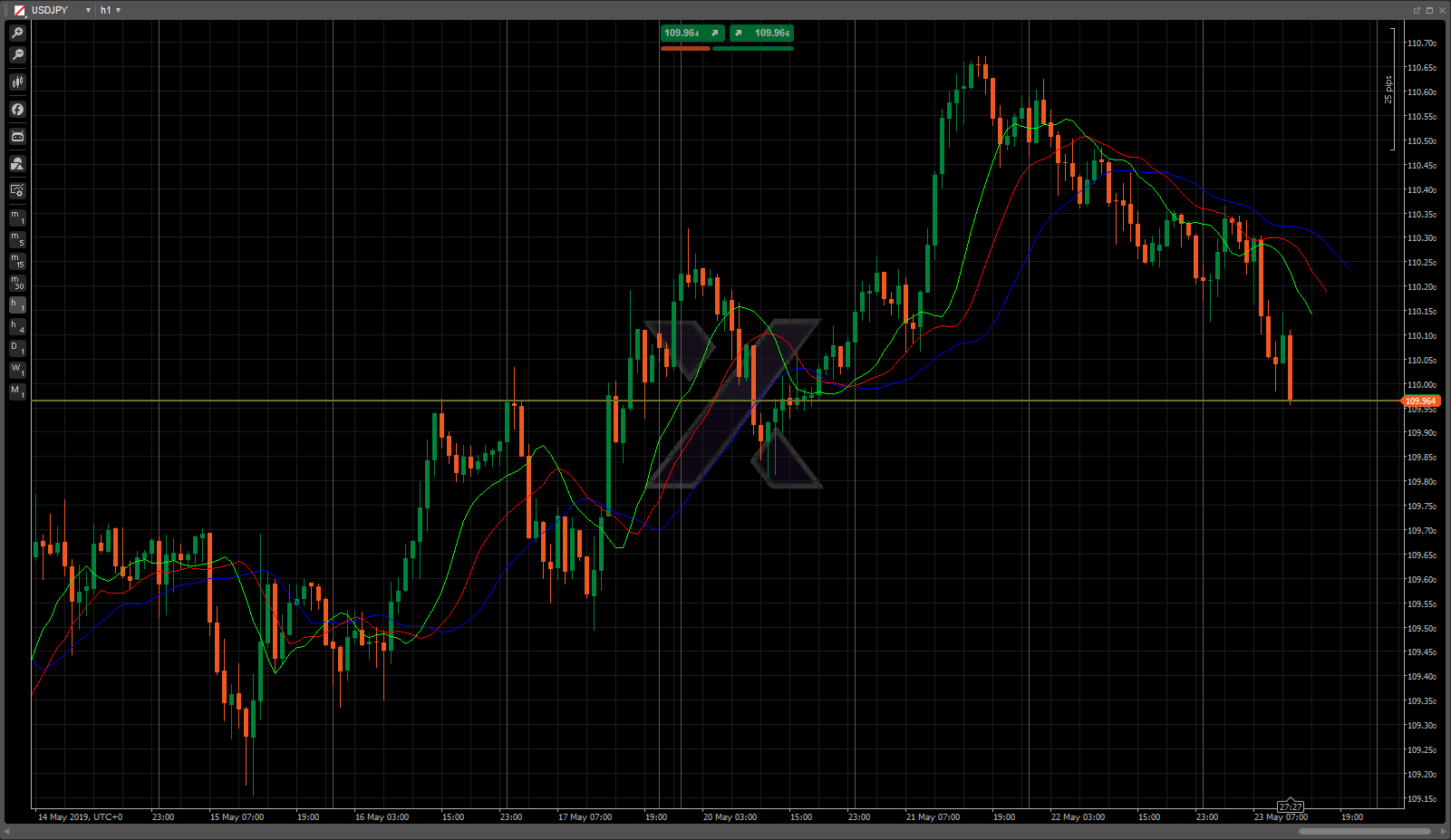Select the W1 weekly timeframe
The width and height of the screenshot is (1451, 840).
click(17, 370)
